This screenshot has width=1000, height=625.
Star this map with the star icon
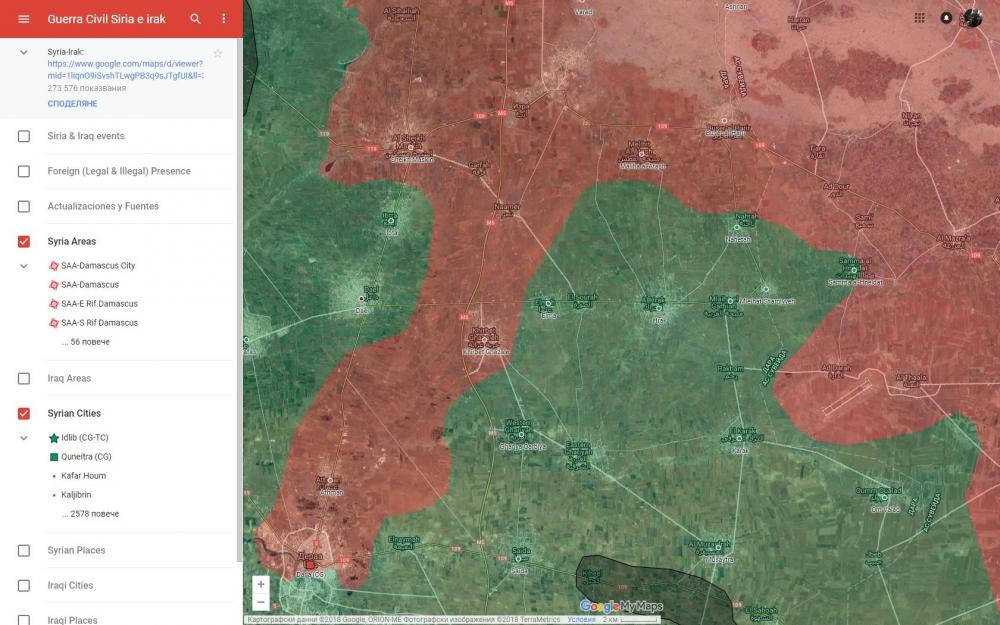click(x=218, y=53)
